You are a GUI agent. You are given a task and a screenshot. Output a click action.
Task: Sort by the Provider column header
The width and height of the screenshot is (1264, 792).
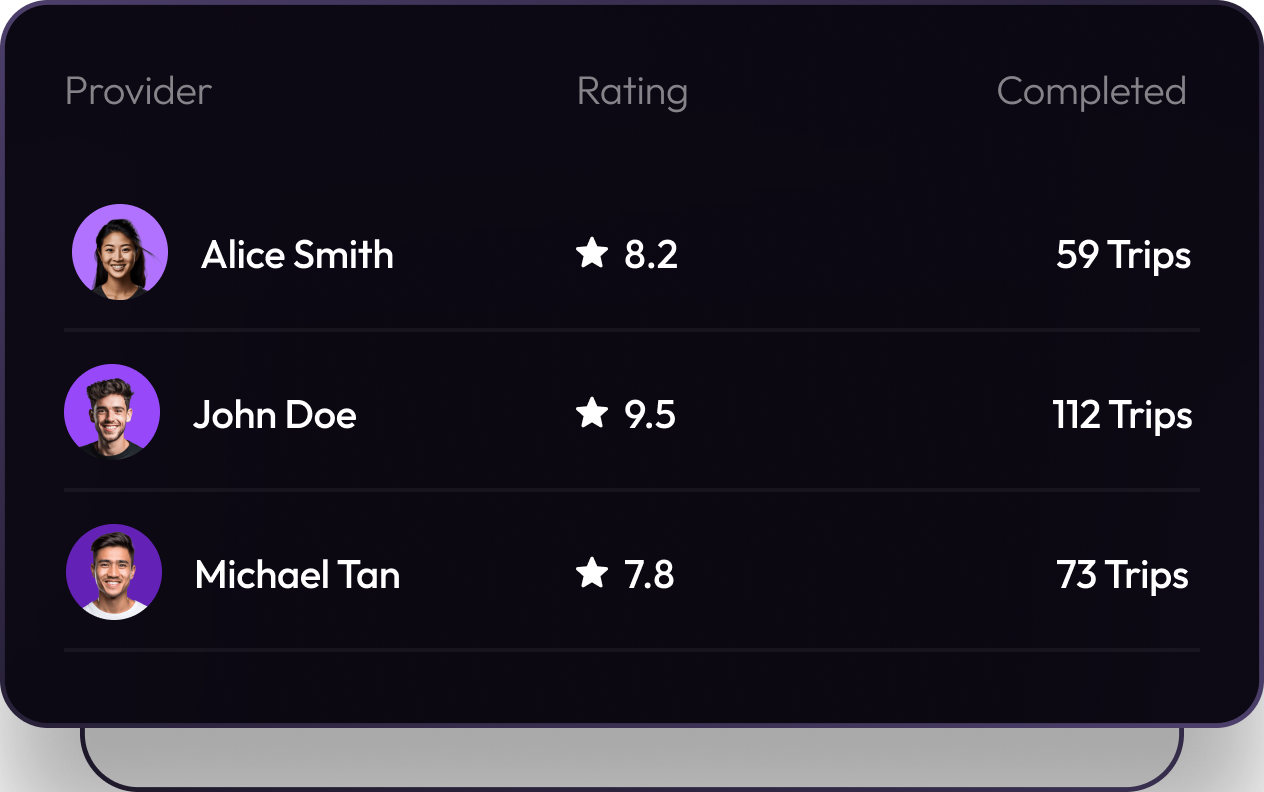138,91
